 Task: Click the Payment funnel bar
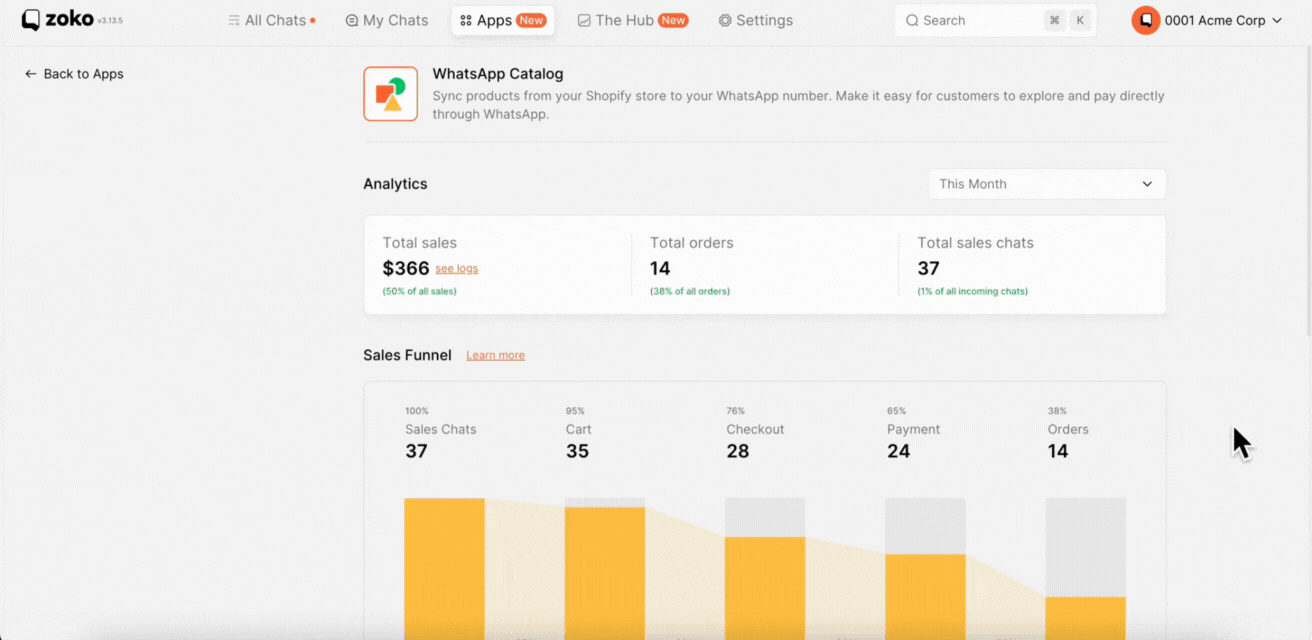click(x=925, y=596)
